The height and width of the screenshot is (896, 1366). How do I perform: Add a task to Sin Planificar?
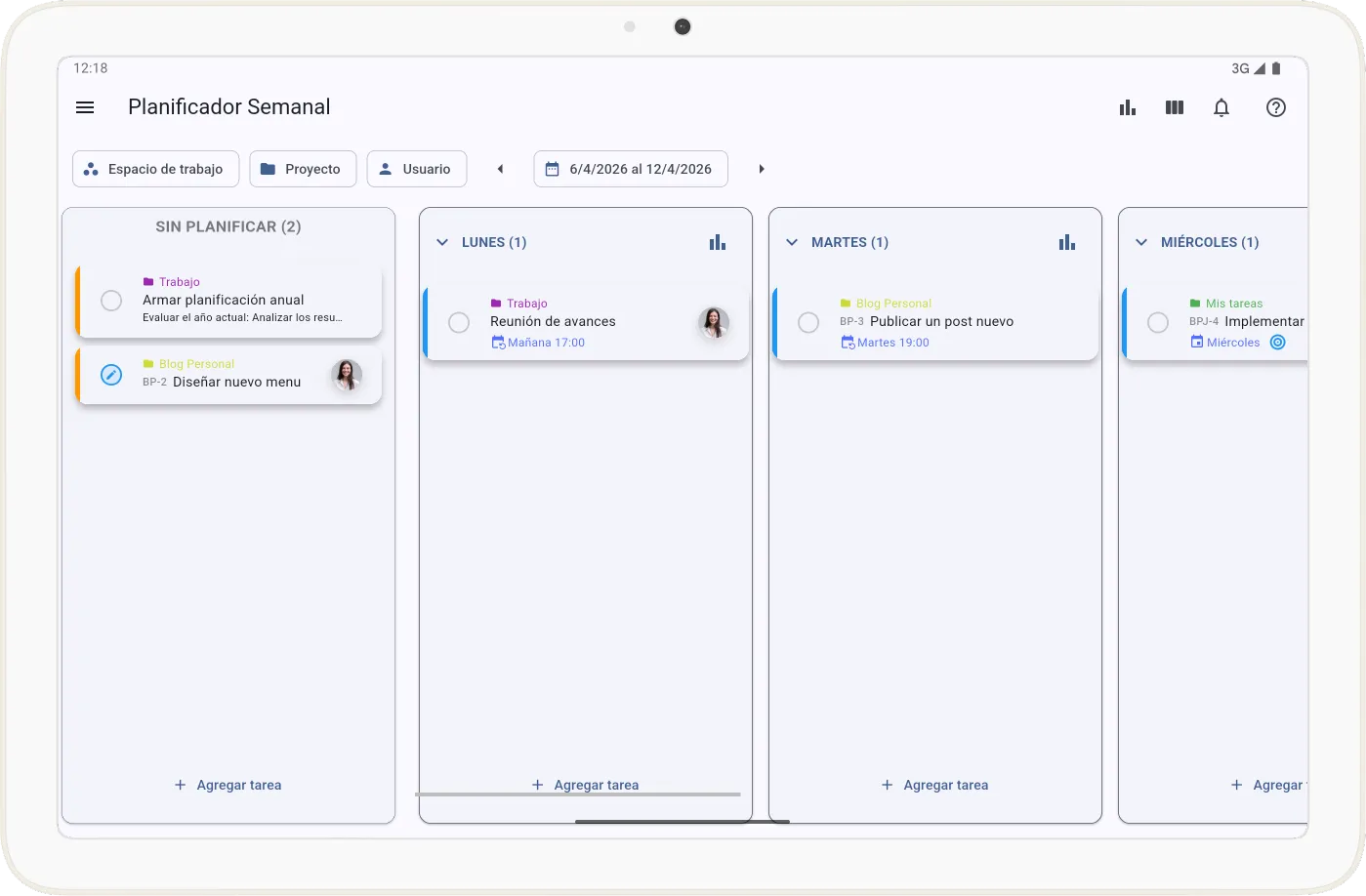[x=228, y=785]
